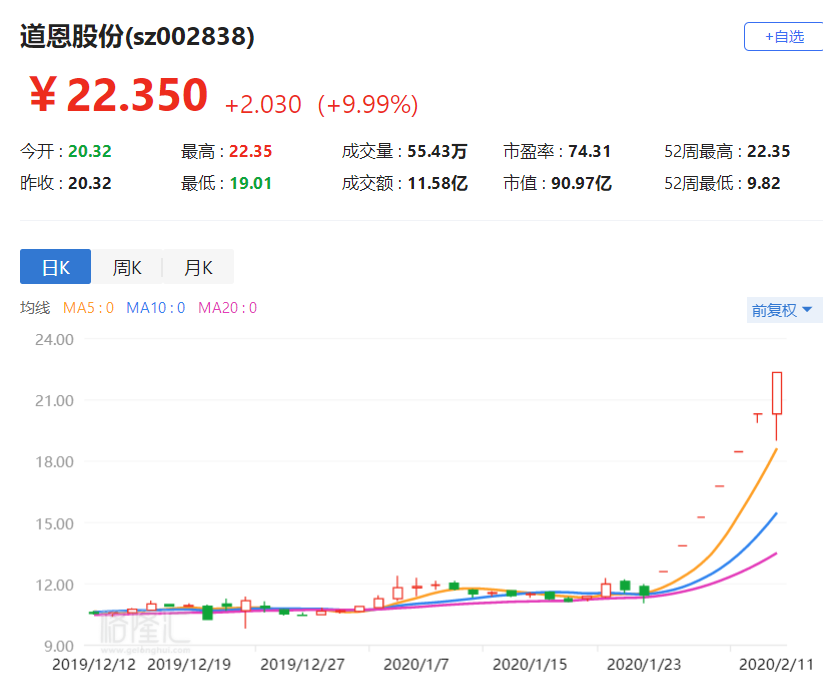Click the 成交量 value 55.43万
Screen dimensions: 823x677
pyautogui.click(x=437, y=151)
